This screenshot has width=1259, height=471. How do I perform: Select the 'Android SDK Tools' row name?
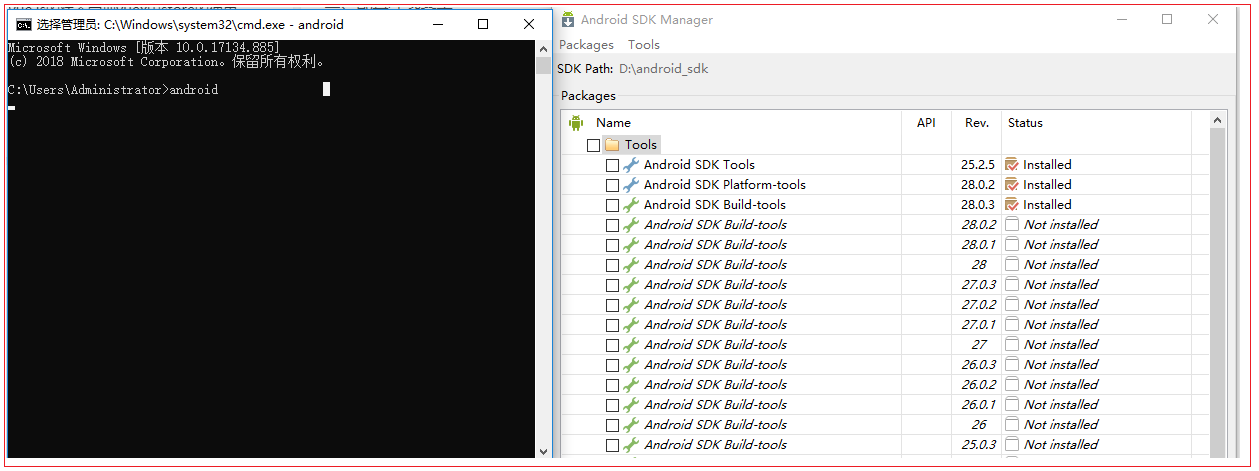tap(699, 165)
